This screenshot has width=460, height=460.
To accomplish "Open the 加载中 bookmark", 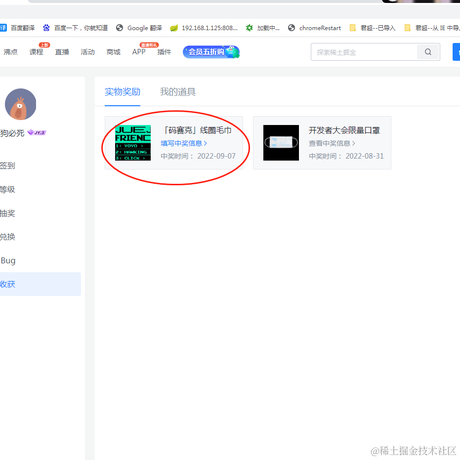I will pyautogui.click(x=263, y=28).
